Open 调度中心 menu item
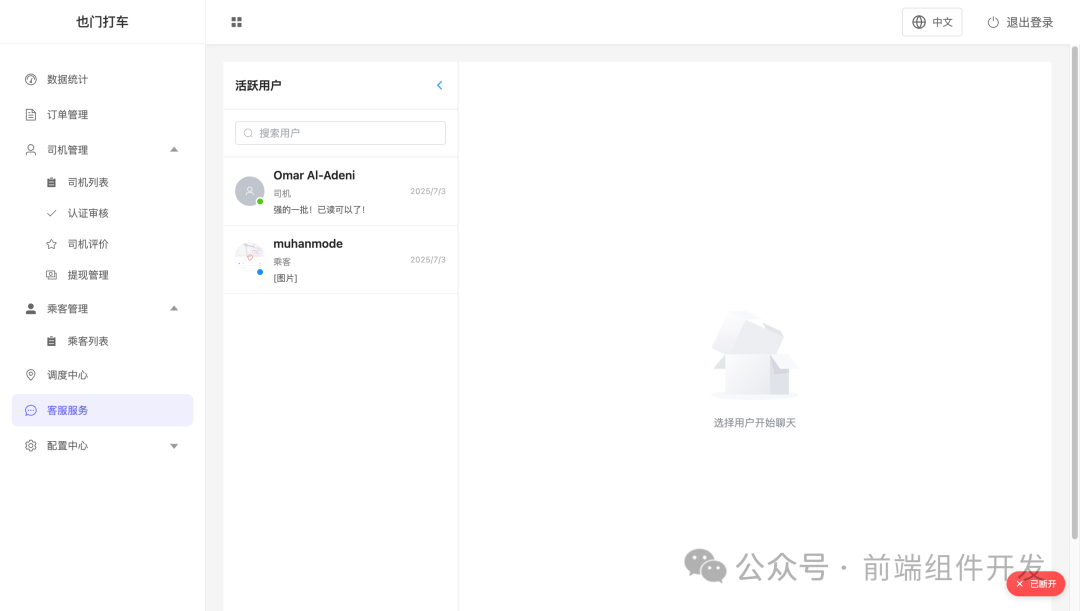This screenshot has width=1080, height=611. pyautogui.click(x=102, y=375)
